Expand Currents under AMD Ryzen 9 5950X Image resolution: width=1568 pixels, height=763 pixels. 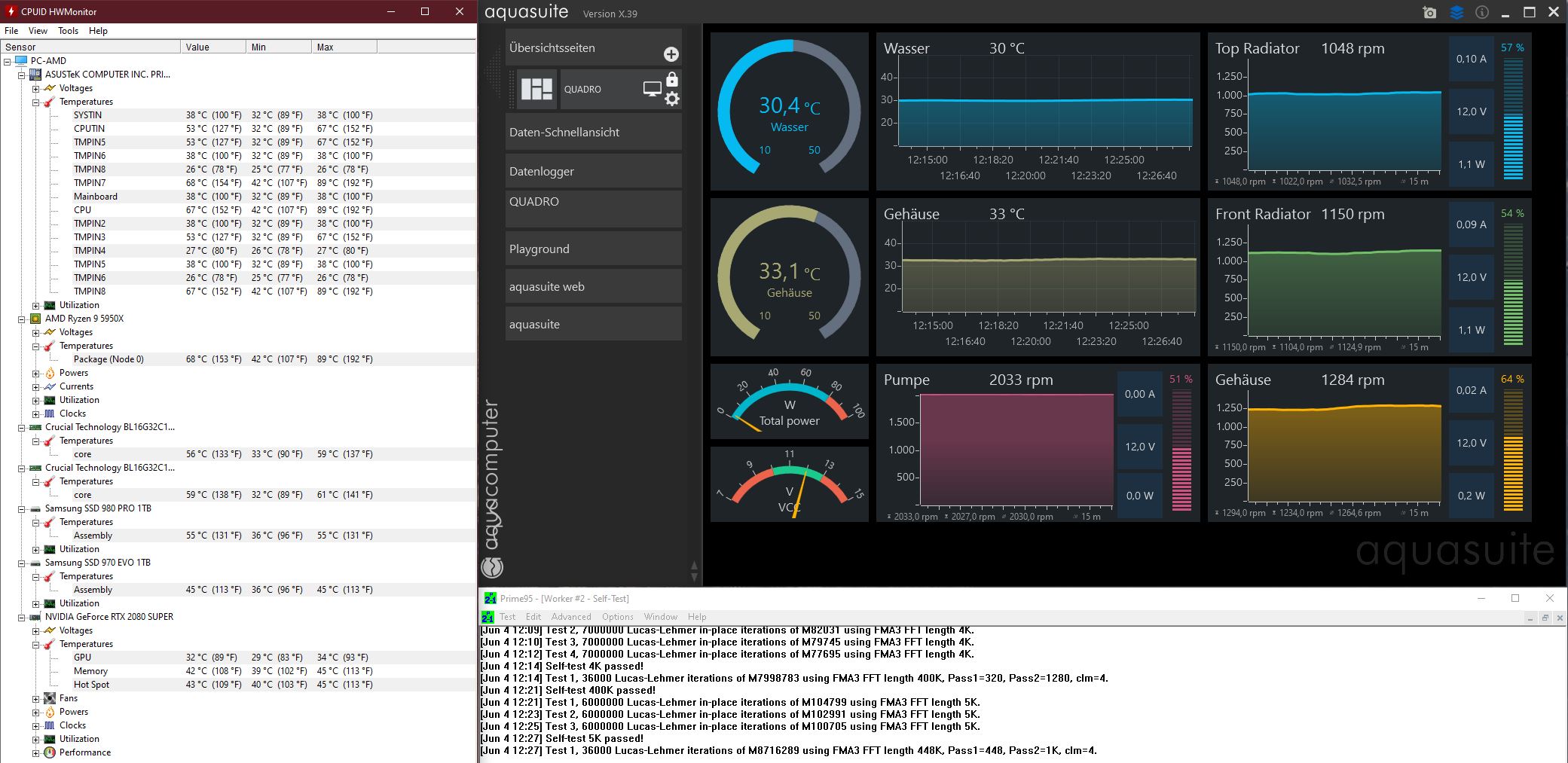coord(35,386)
